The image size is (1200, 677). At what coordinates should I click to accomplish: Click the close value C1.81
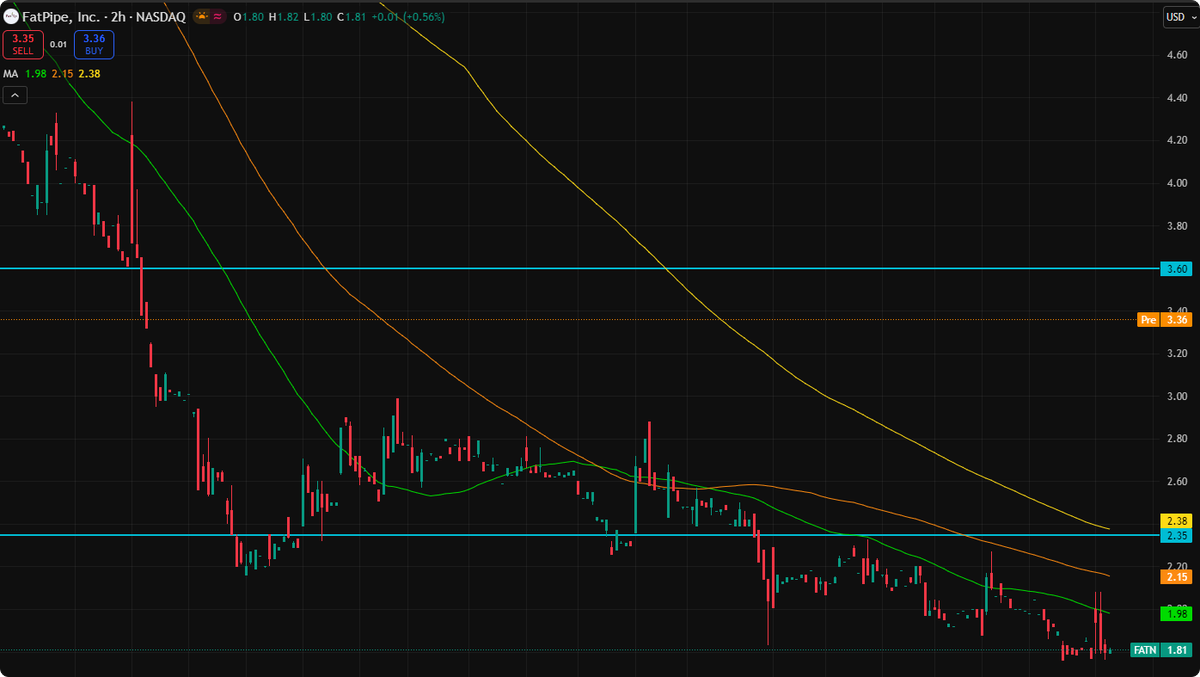(x=350, y=17)
